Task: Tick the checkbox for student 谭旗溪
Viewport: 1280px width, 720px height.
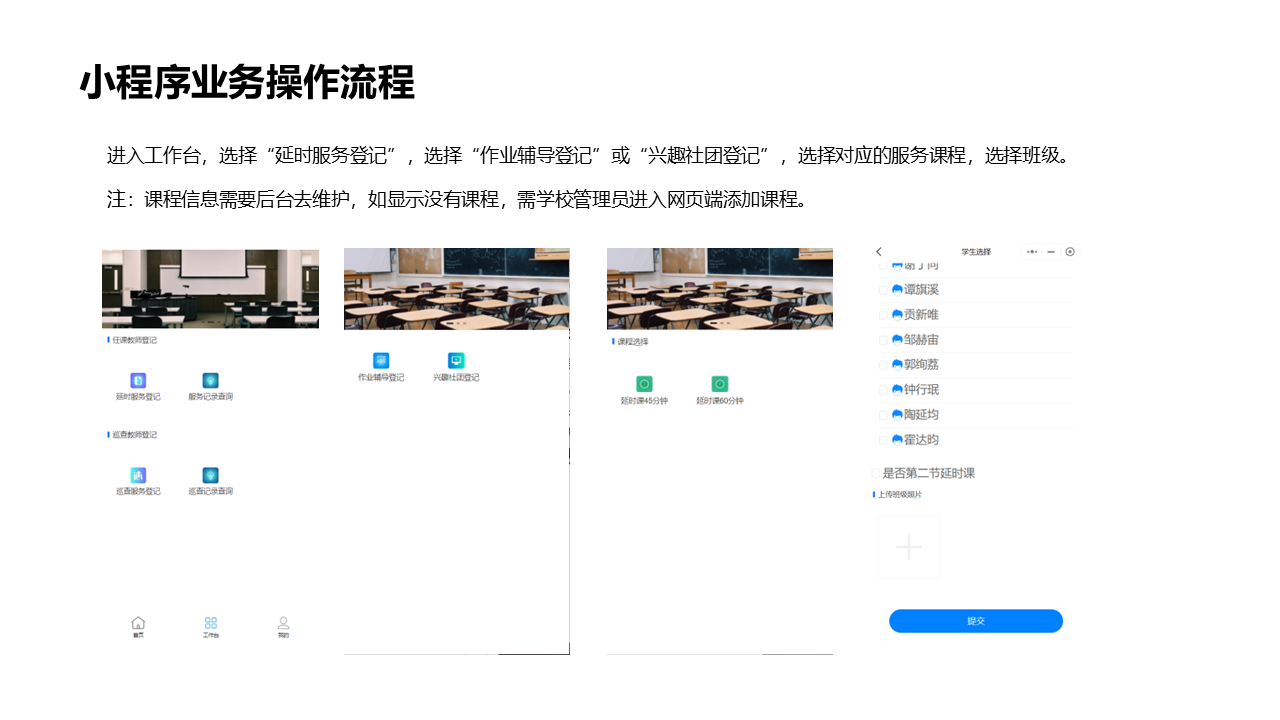Action: tap(884, 290)
